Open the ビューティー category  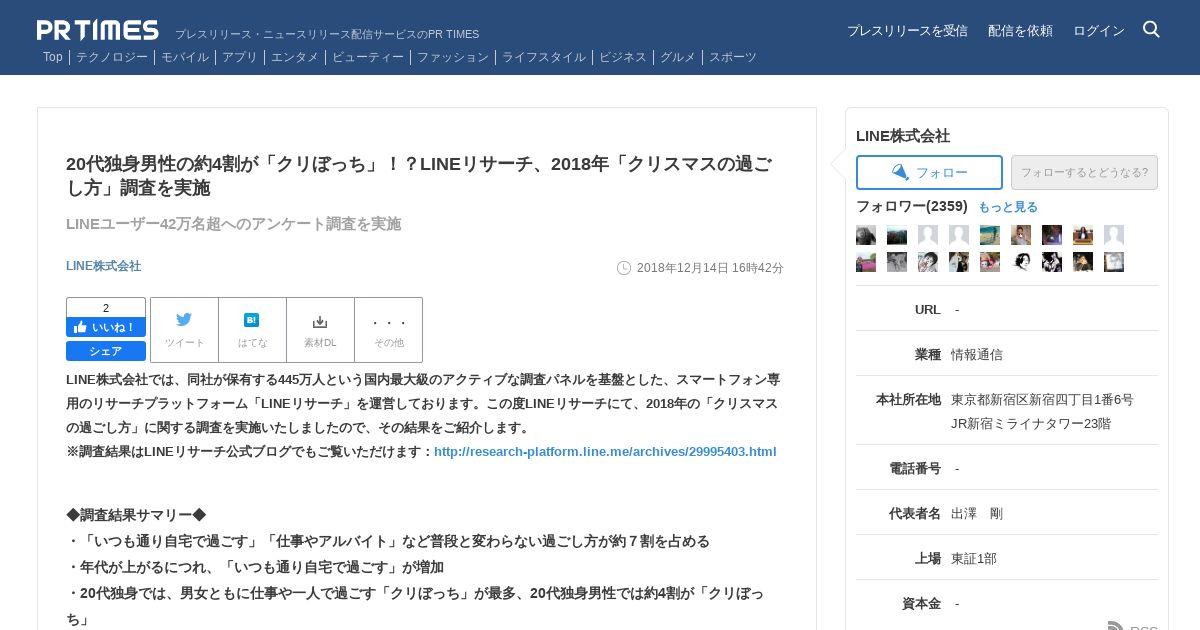[x=368, y=57]
